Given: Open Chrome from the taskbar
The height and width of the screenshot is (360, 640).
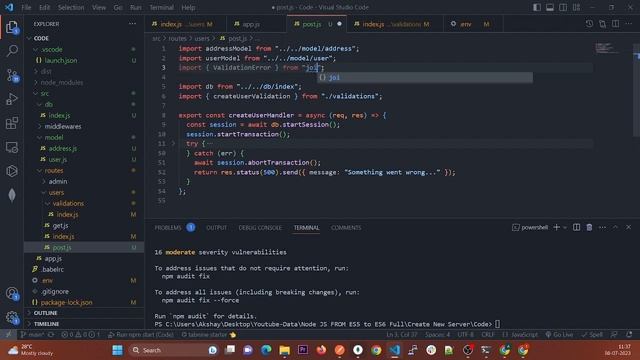Looking at the screenshot, I should pyautogui.click(x=376, y=350).
